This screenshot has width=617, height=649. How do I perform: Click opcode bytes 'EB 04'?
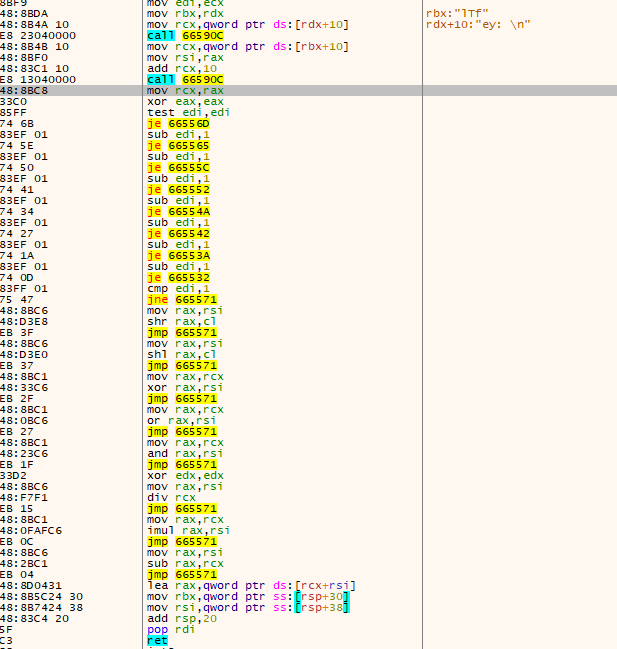(17, 574)
